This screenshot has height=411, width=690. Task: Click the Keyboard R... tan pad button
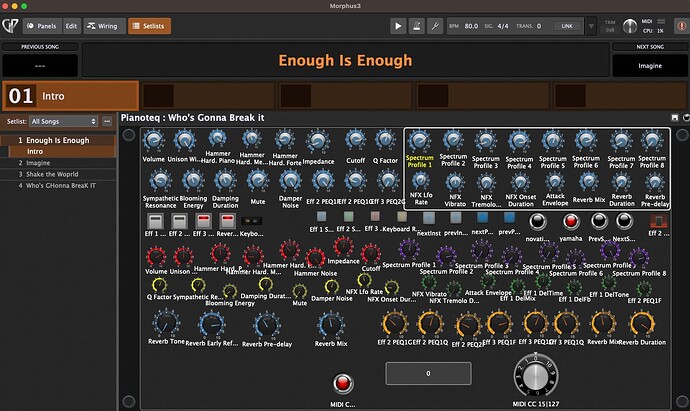coord(402,217)
